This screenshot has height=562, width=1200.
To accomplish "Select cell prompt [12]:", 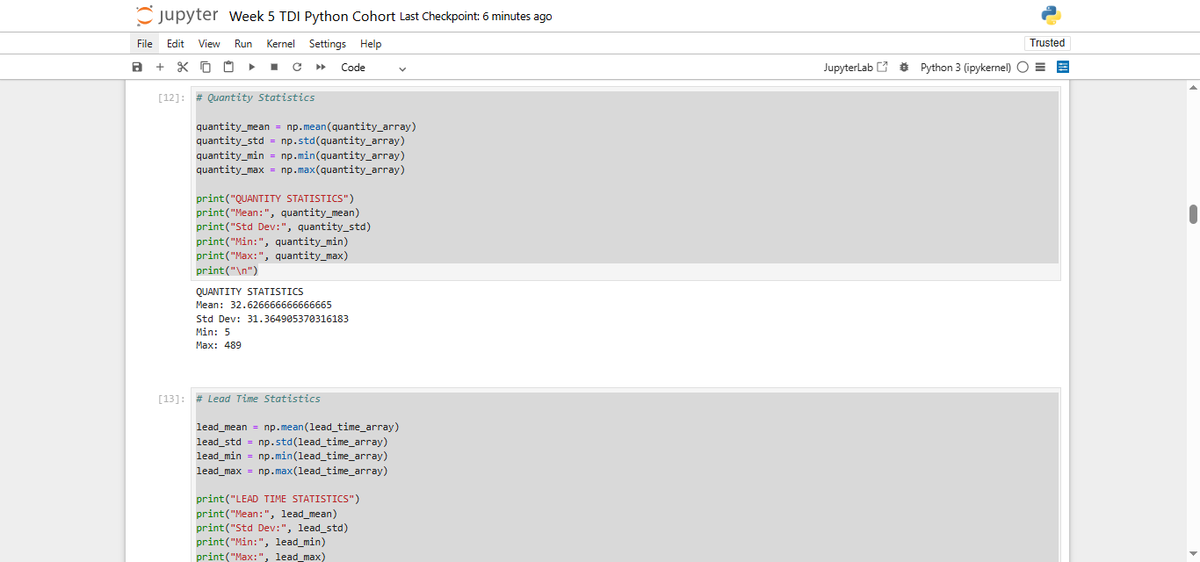I will point(171,98).
